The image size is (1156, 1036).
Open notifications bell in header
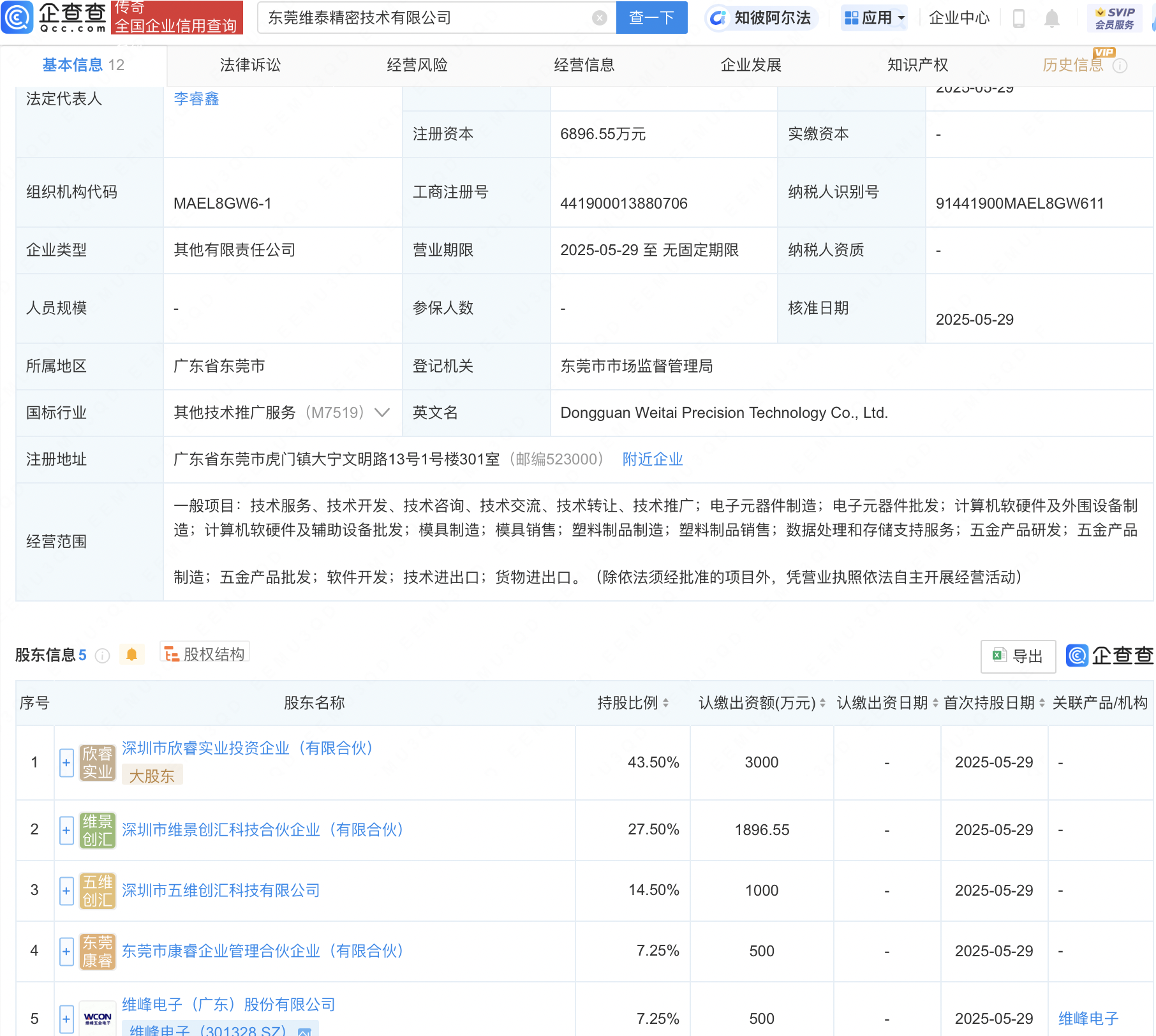point(1052,18)
